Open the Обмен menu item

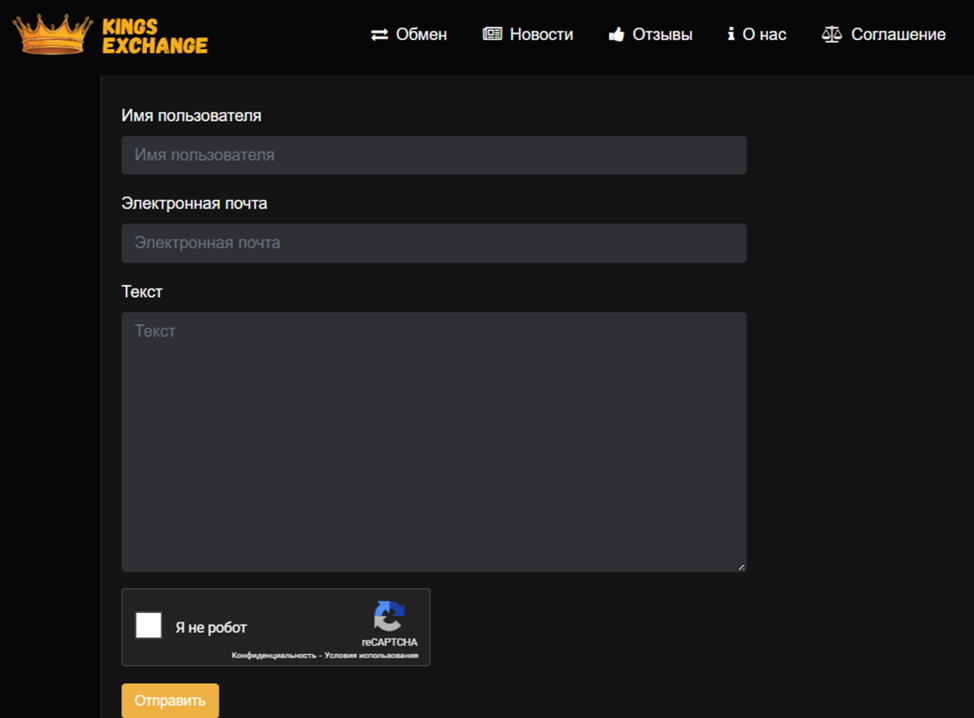coord(421,35)
